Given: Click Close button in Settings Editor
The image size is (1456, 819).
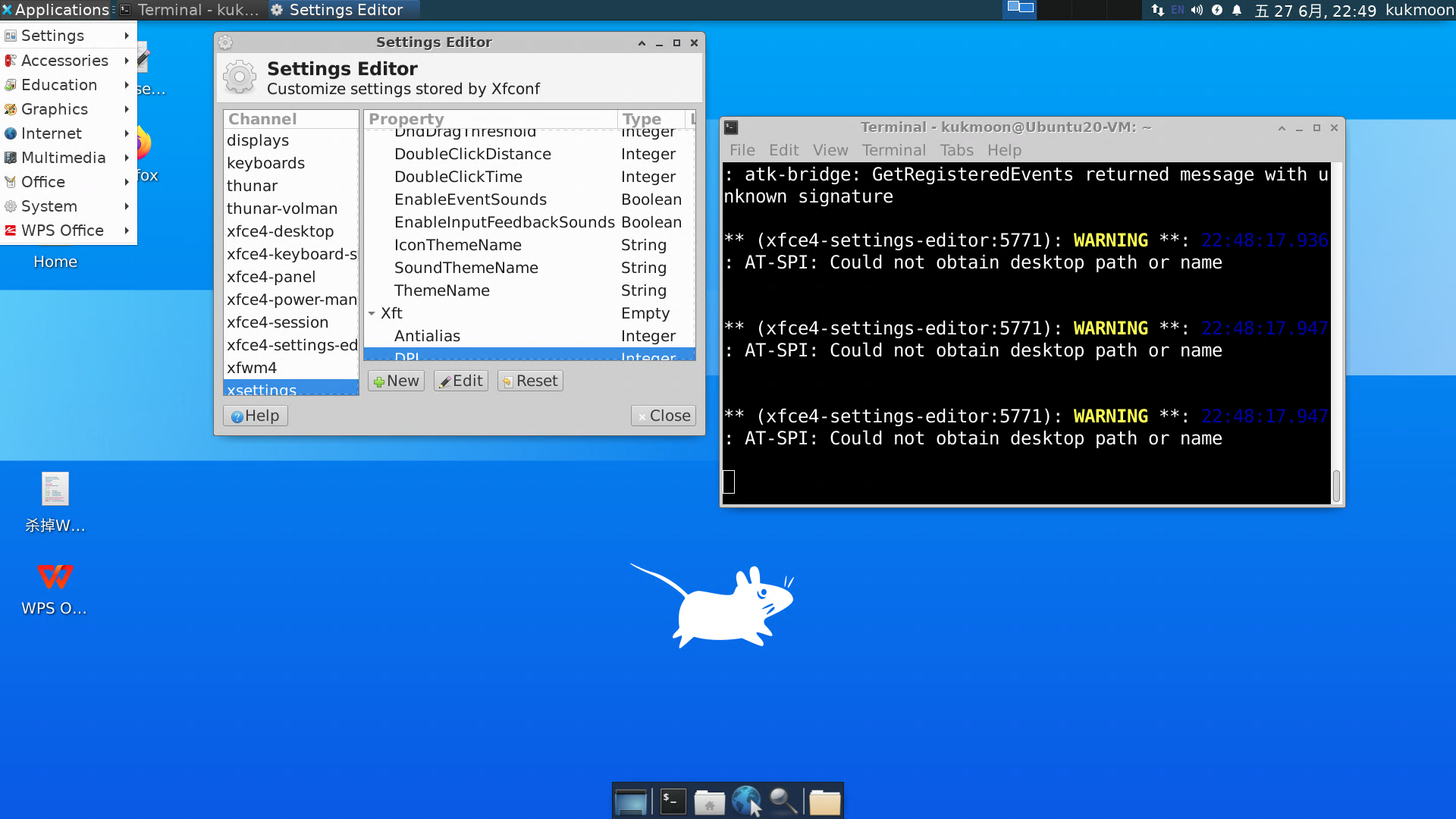Looking at the screenshot, I should pos(664,416).
